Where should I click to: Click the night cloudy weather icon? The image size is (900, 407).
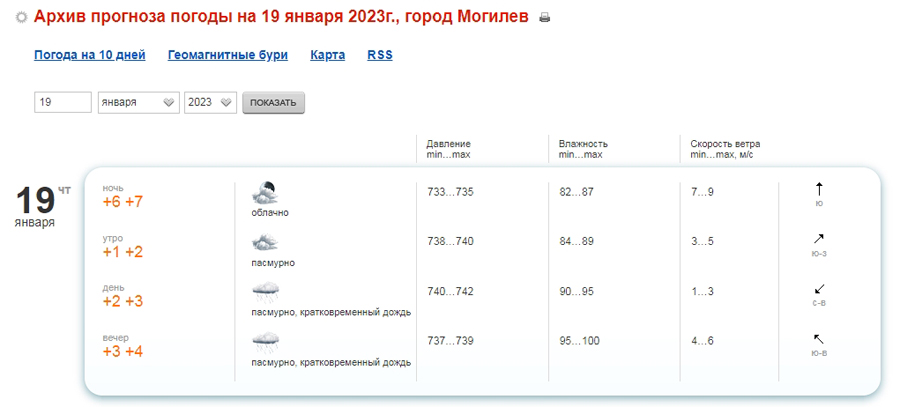click(266, 193)
